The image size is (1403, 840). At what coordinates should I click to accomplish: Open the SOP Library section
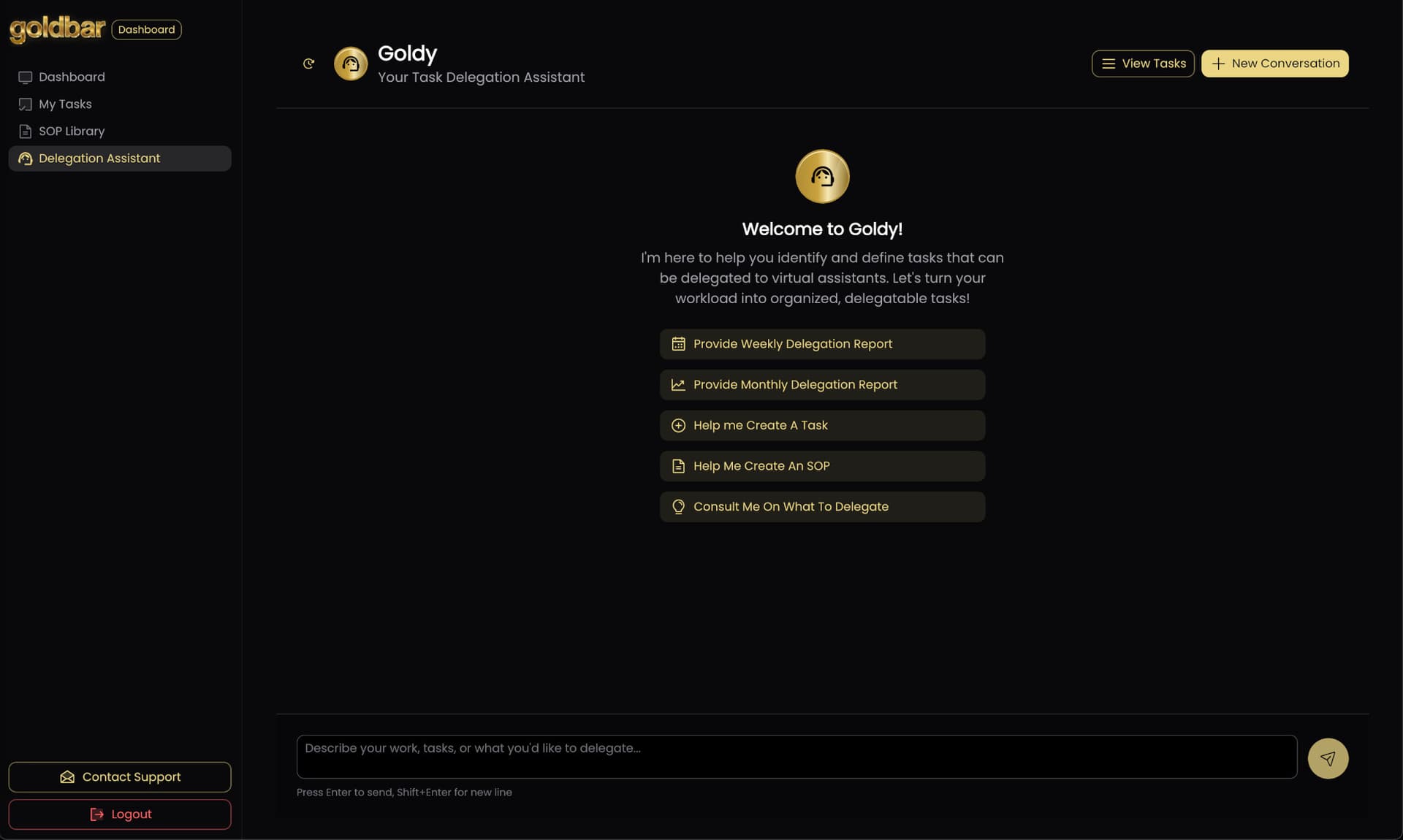pyautogui.click(x=72, y=131)
